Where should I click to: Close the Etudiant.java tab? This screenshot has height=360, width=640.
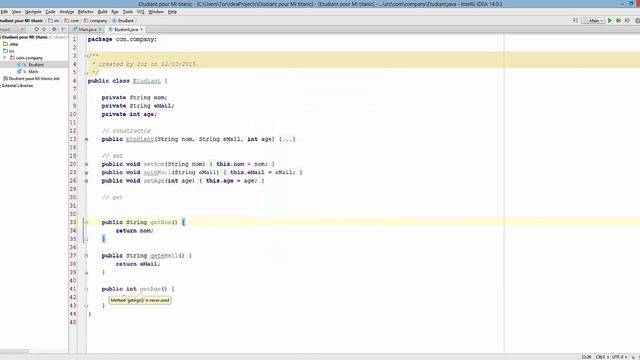[142, 29]
